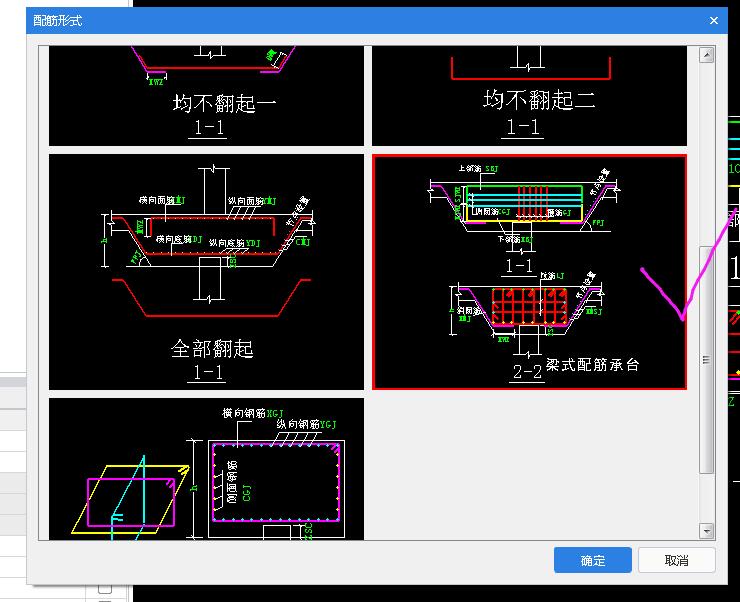Select the bottom diagram with 横向钢筋XGJ
Image resolution: width=740 pixels, height=602 pixels.
[206, 468]
